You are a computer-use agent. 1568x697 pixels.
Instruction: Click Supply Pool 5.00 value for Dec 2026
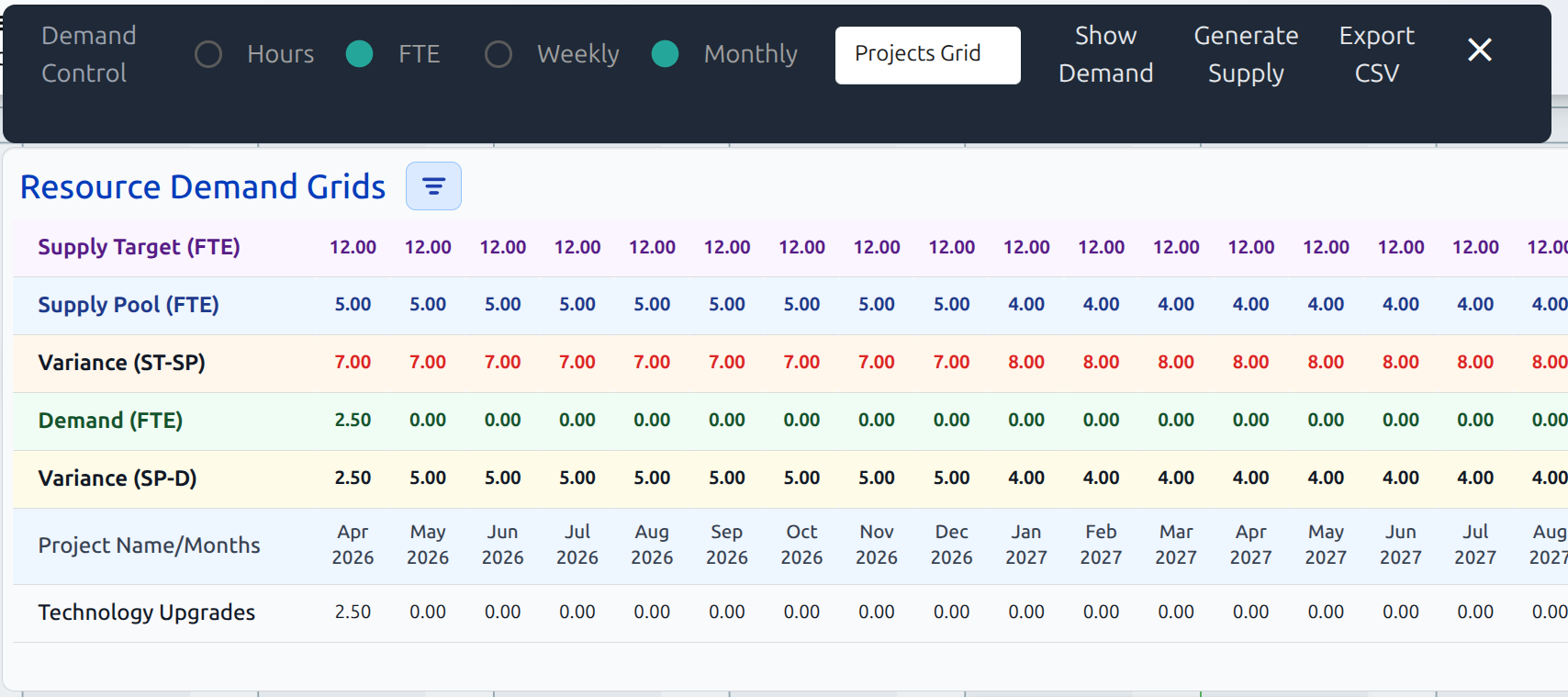tap(952, 304)
